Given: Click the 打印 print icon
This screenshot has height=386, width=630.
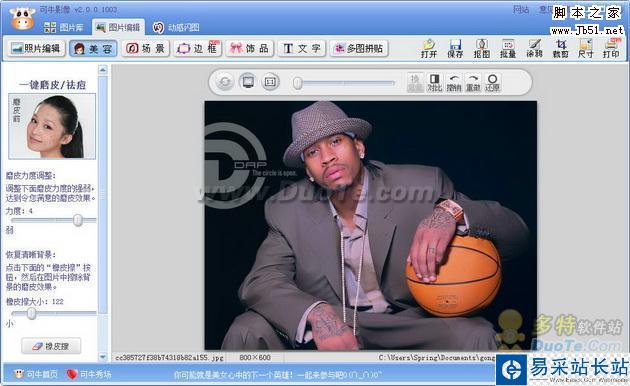Looking at the screenshot, I should (611, 48).
